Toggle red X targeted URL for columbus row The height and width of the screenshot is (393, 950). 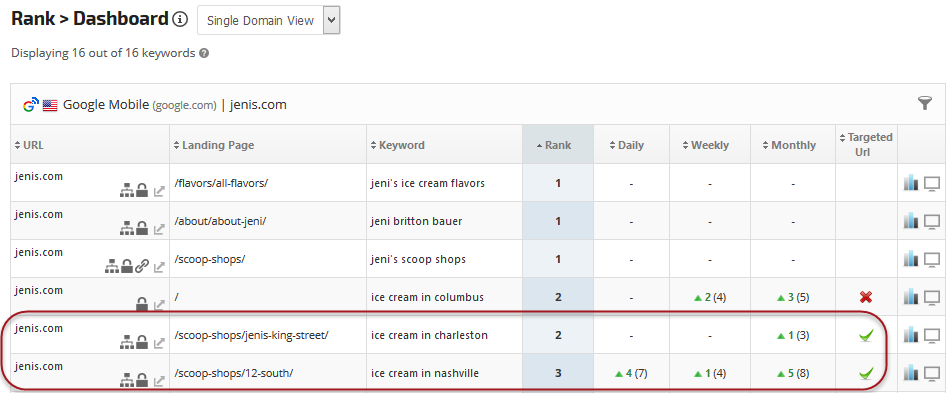866,297
